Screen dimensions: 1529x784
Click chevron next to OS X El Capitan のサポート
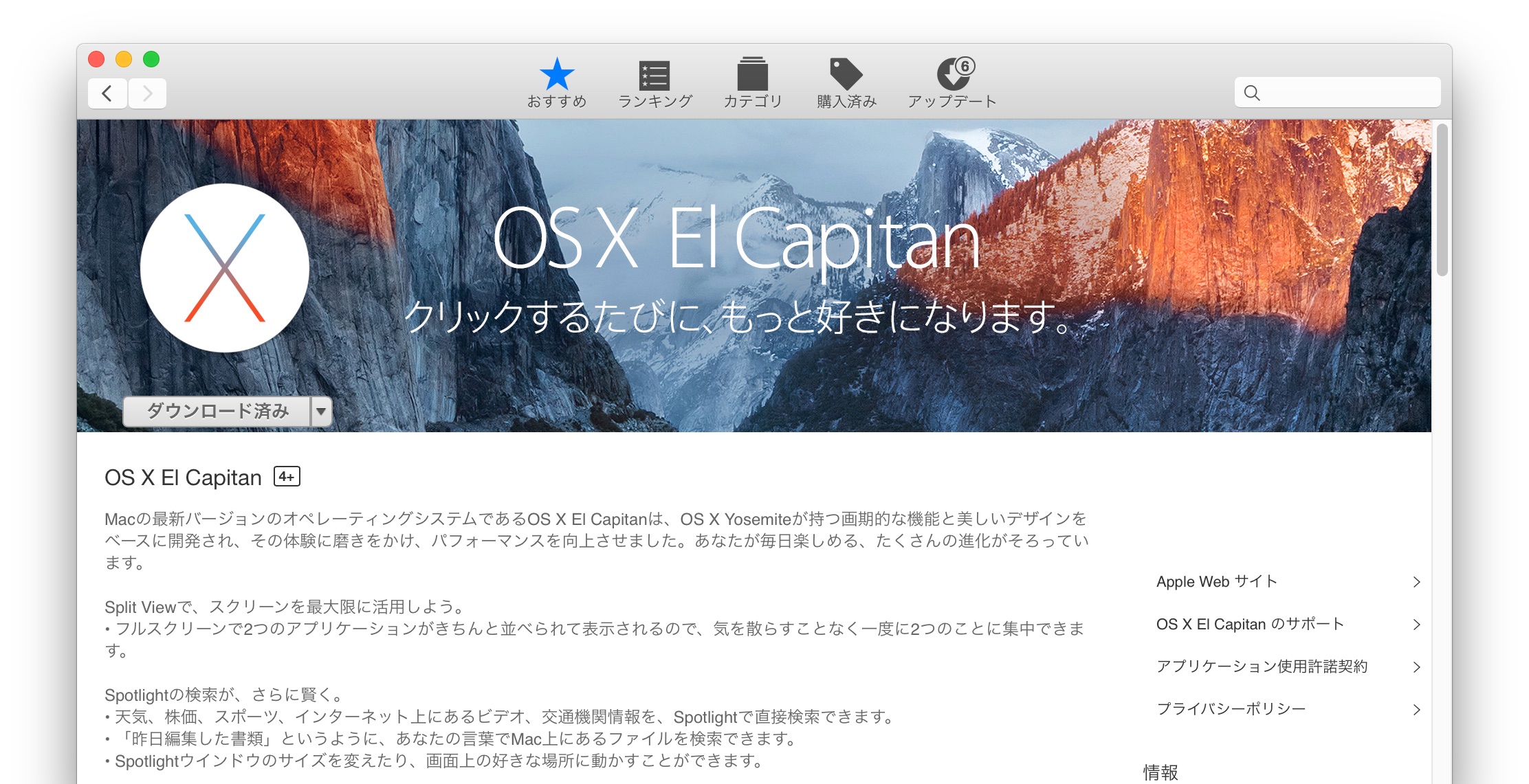click(1416, 625)
